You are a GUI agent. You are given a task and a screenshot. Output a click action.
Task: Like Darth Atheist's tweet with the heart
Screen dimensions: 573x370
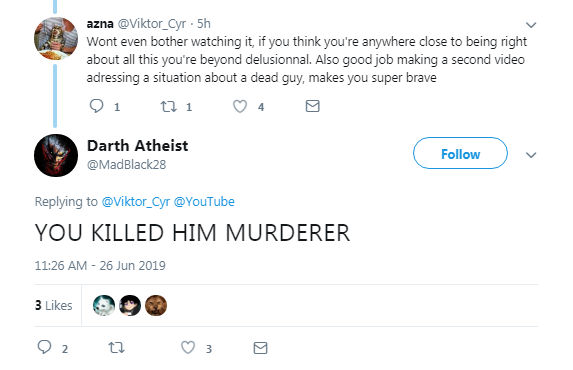(188, 348)
